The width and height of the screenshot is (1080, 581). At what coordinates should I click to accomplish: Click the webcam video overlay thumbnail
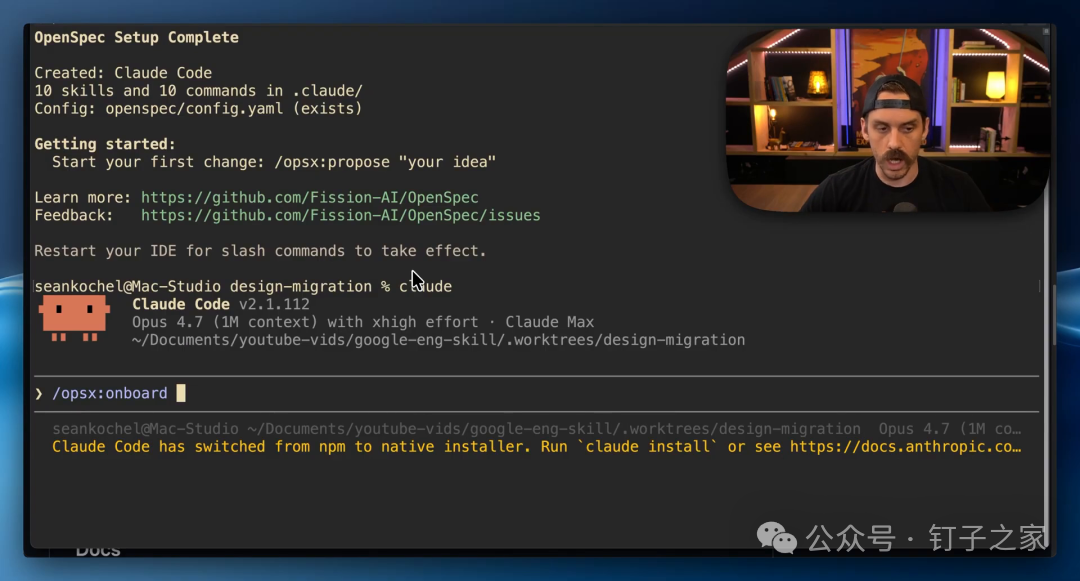click(x=888, y=120)
